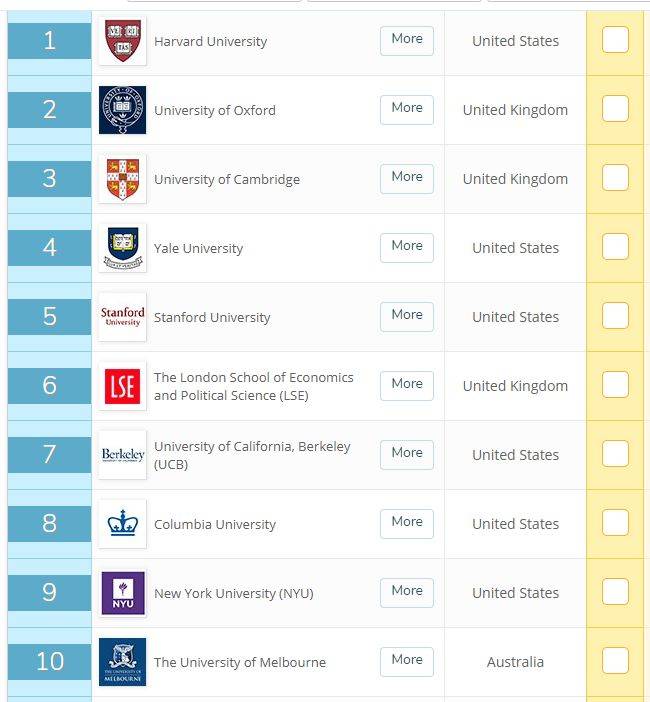
Task: Tick the checkbox in Stanford University row
Action: 615,315
